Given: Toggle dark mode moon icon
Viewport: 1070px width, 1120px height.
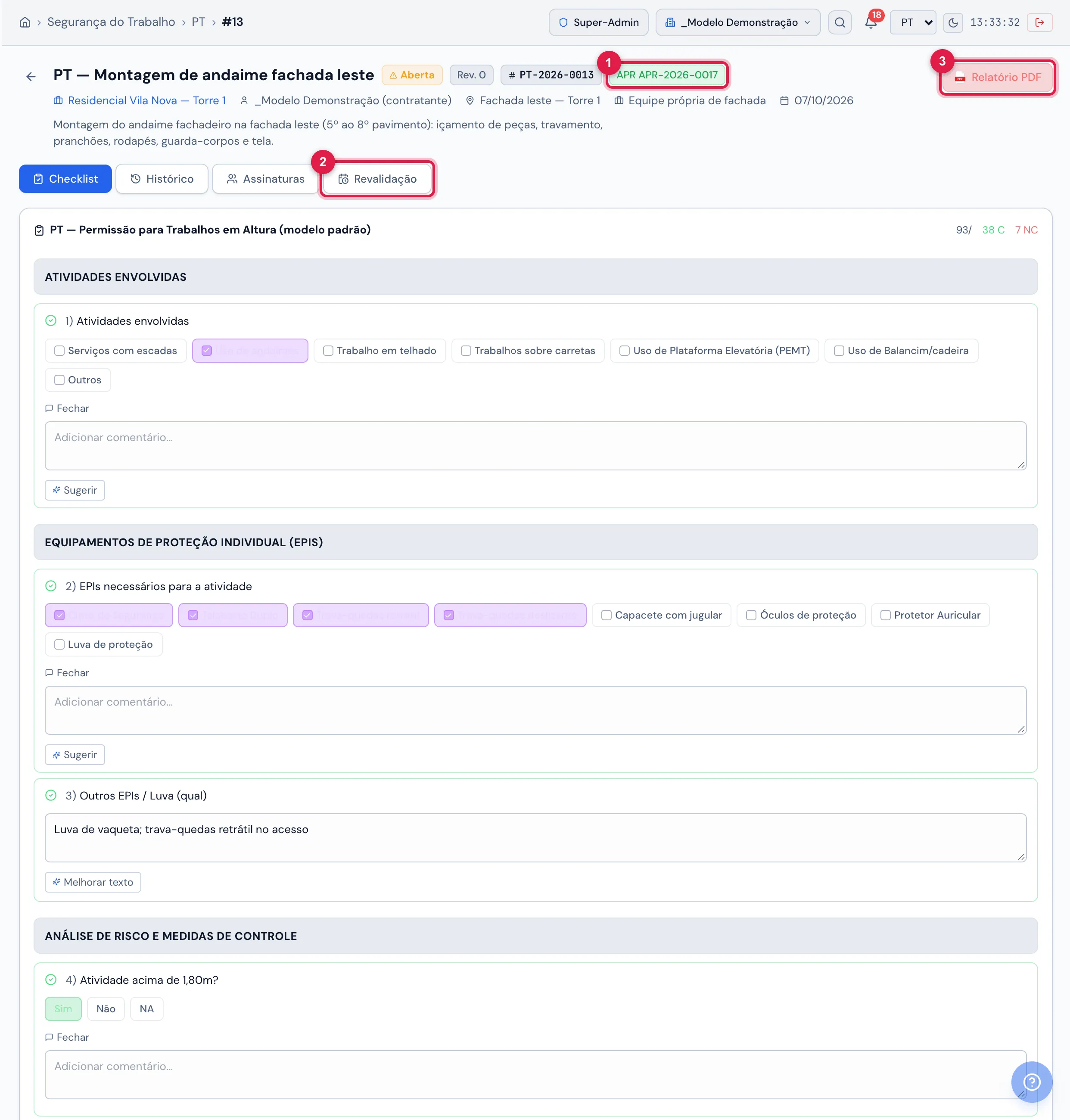Looking at the screenshot, I should tap(953, 23).
